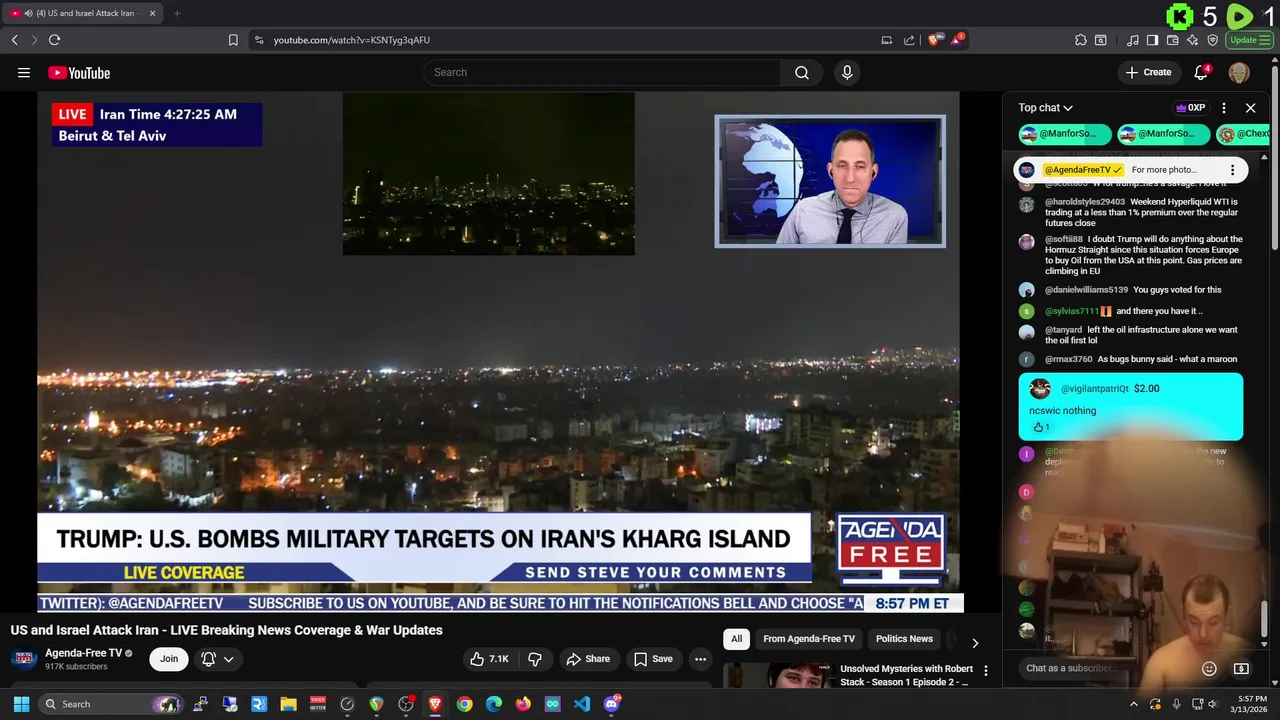This screenshot has width=1280, height=720.
Task: Open the Windows Start menu
Action: point(21,704)
